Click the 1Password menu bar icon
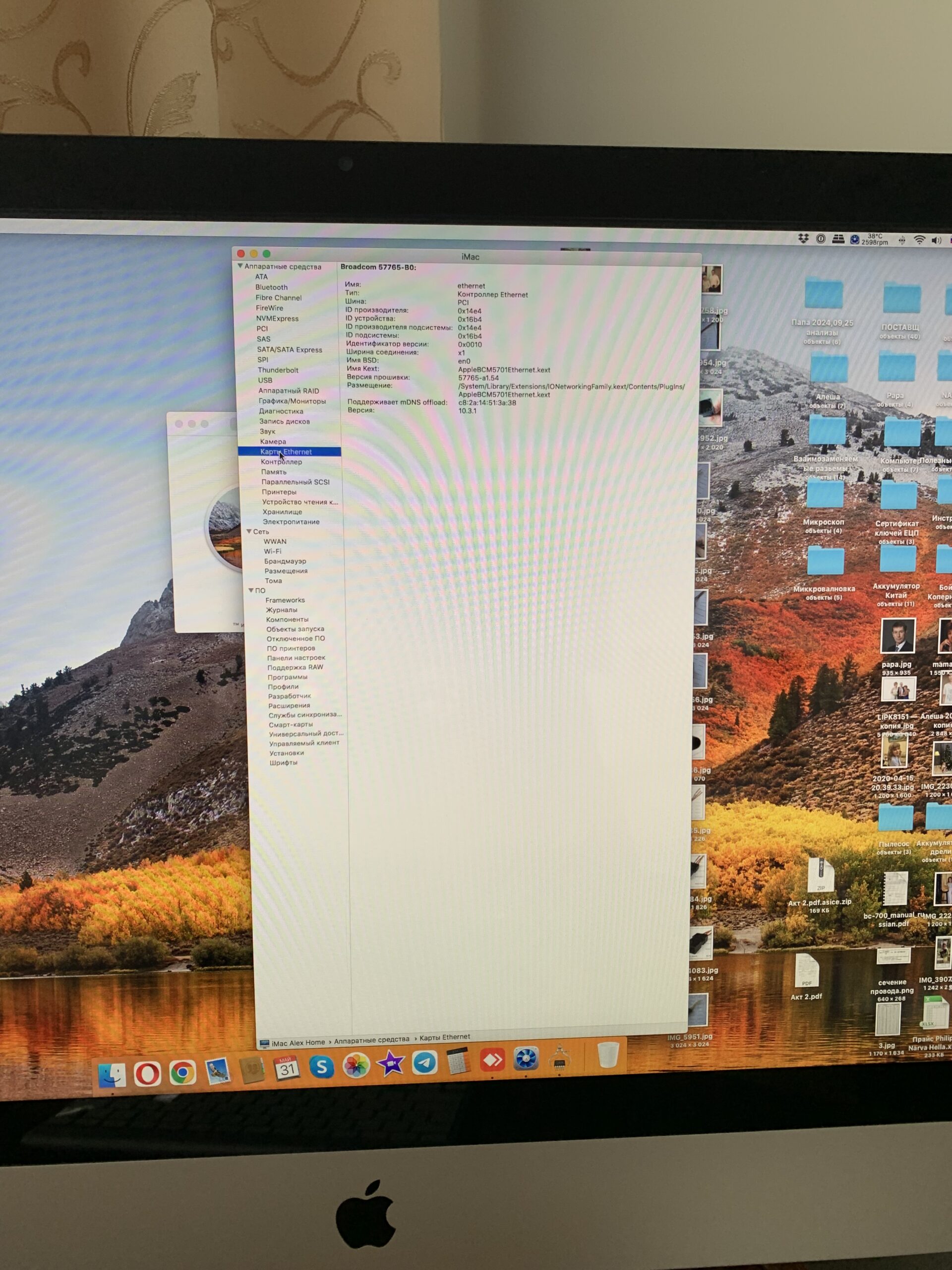The width and height of the screenshot is (952, 1270). (x=821, y=238)
